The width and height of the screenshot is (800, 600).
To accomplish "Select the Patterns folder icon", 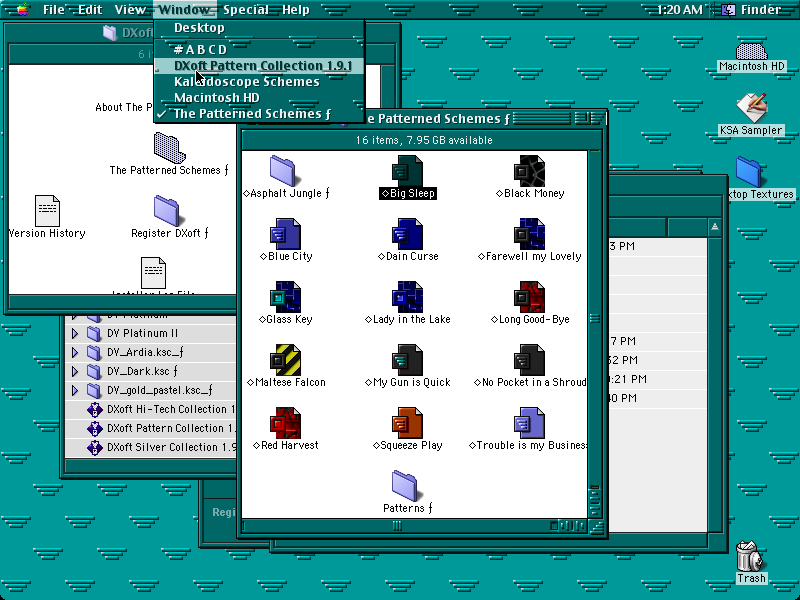I will tap(405, 486).
